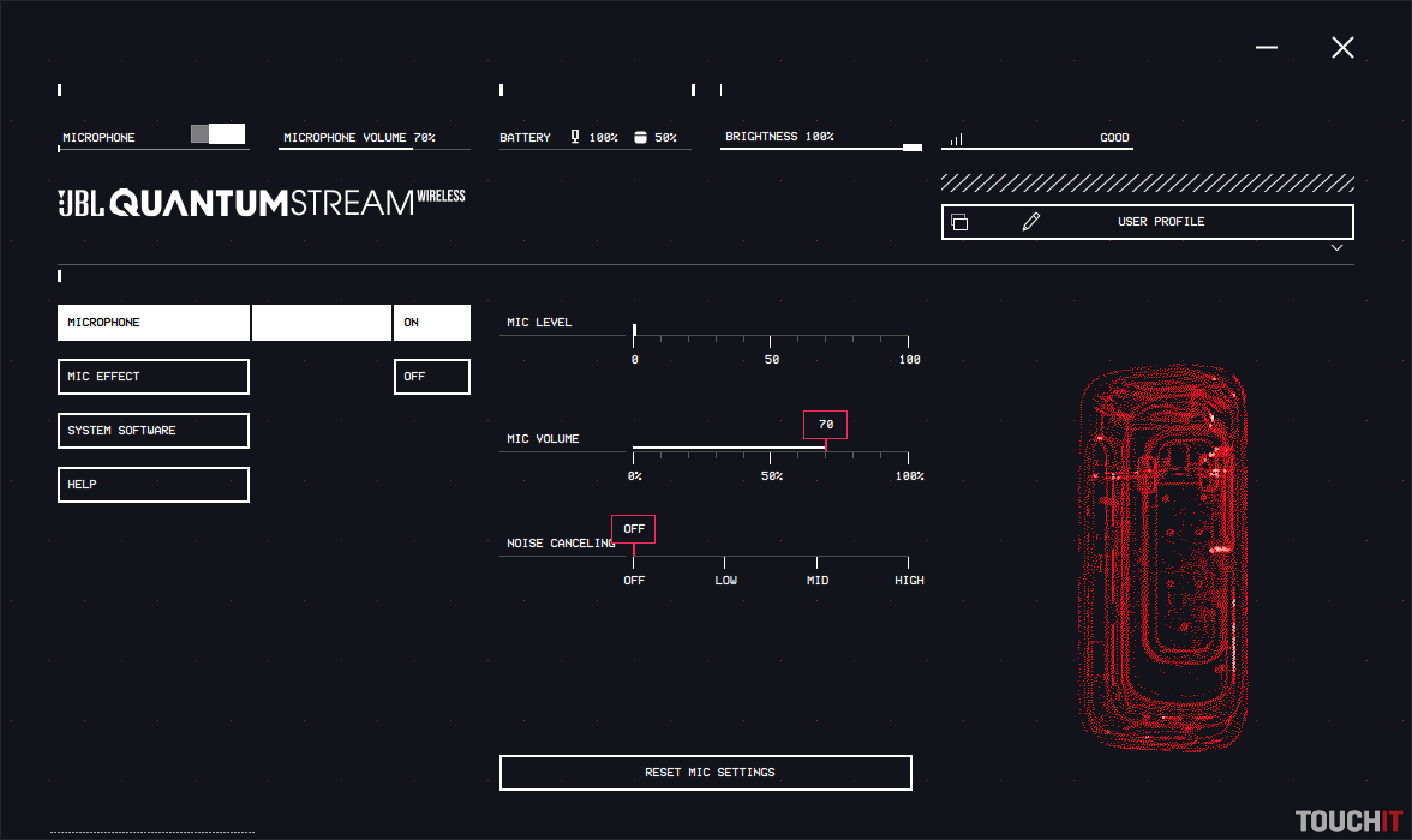
Task: Click the pencil edit profile icon
Action: tap(1031, 221)
